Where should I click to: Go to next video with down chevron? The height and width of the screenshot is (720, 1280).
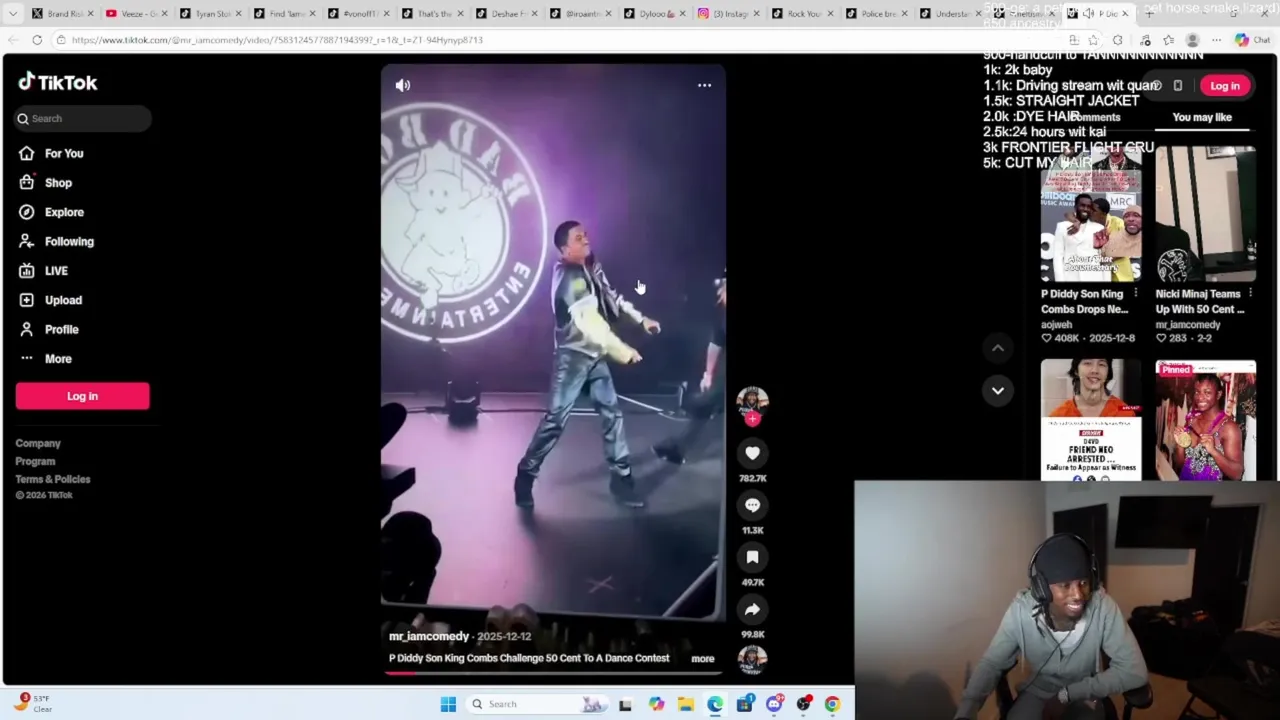click(997, 391)
